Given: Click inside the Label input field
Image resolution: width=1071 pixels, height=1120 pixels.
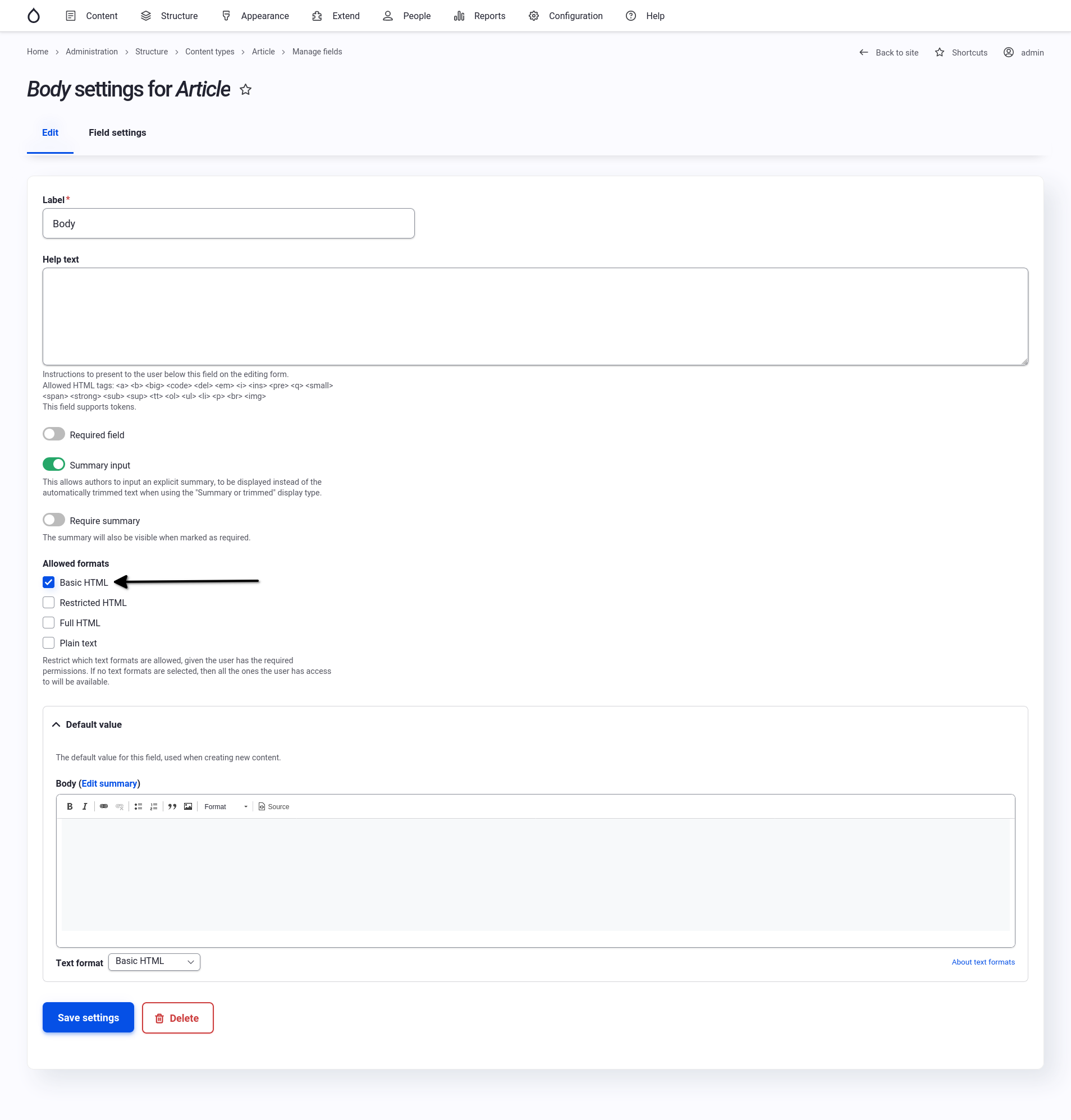Looking at the screenshot, I should [228, 224].
